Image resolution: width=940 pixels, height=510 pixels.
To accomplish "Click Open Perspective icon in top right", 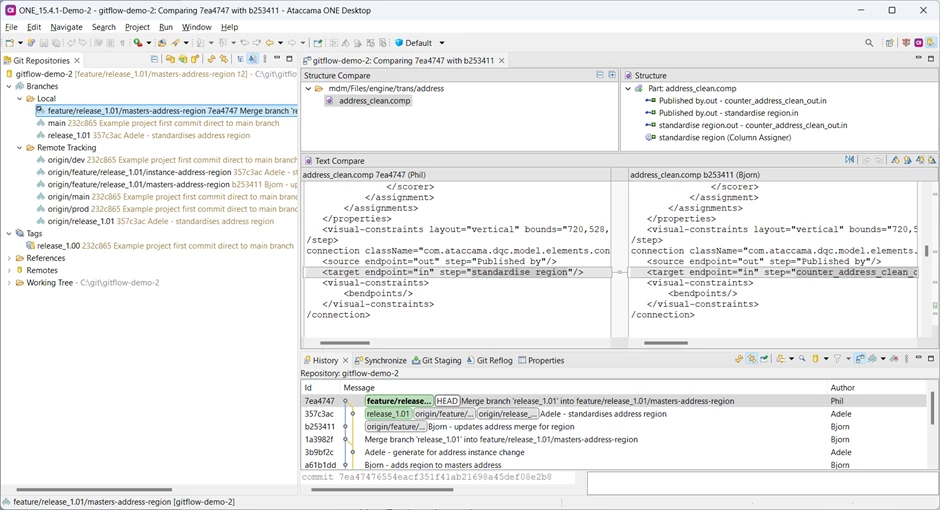I will (889, 43).
